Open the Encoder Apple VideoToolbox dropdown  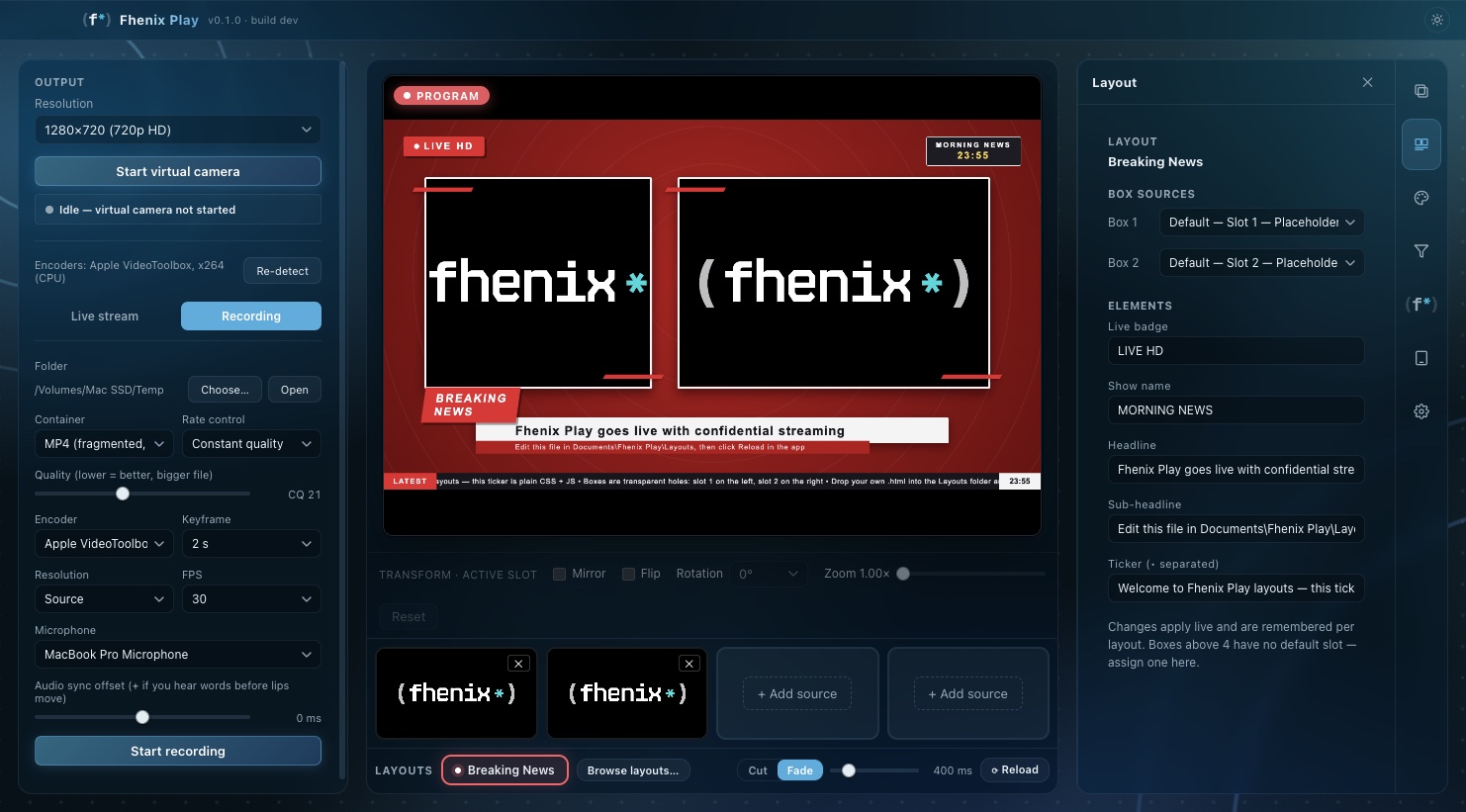click(105, 544)
